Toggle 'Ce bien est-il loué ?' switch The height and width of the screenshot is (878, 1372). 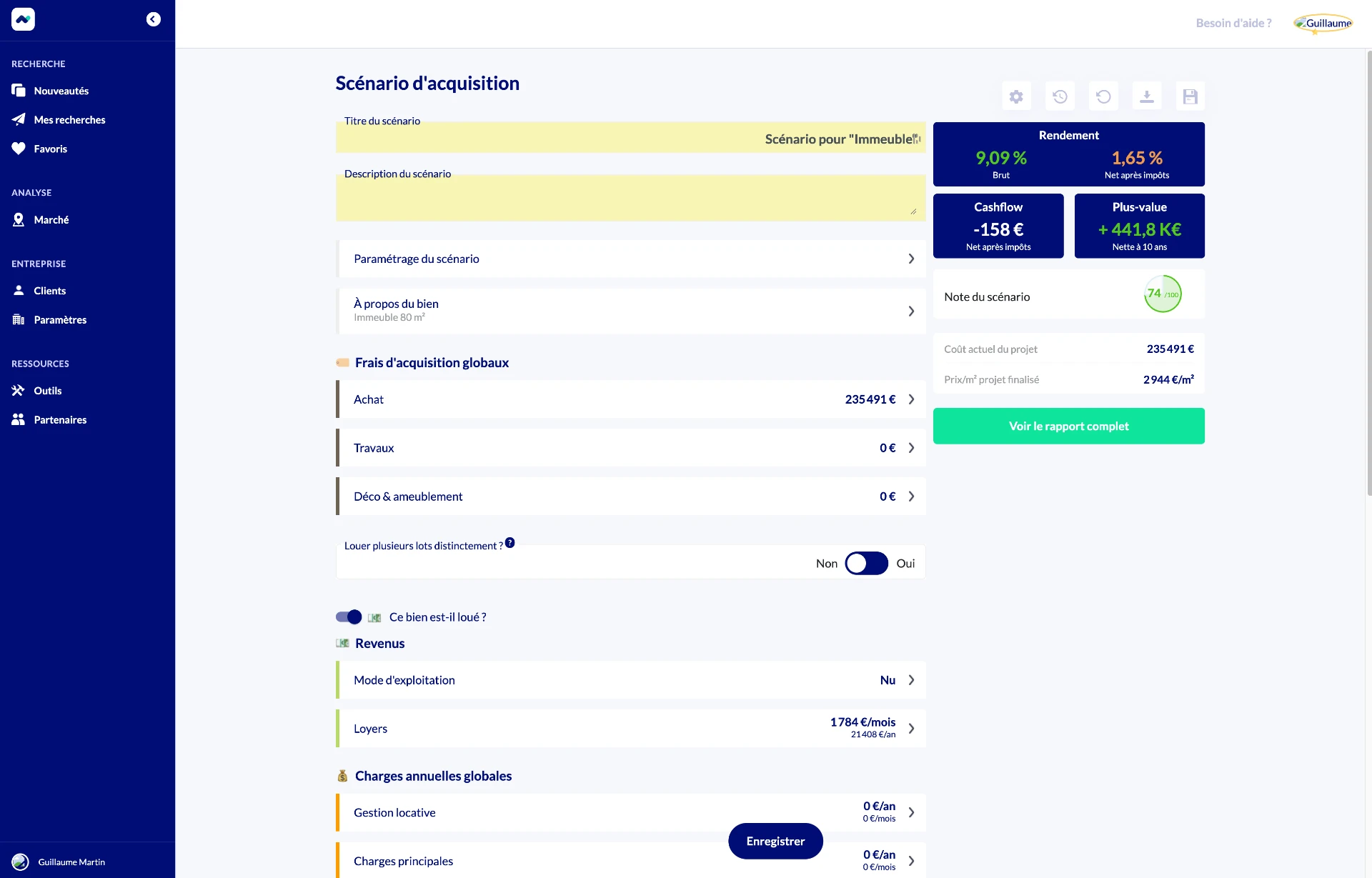(349, 617)
